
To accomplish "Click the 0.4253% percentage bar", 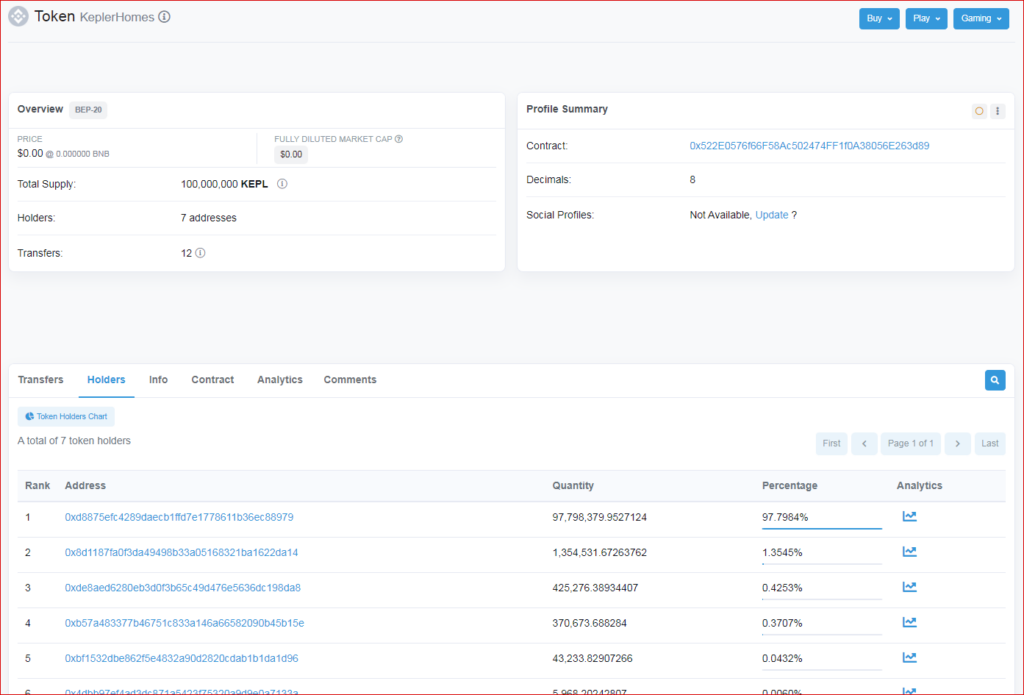I will point(822,598).
